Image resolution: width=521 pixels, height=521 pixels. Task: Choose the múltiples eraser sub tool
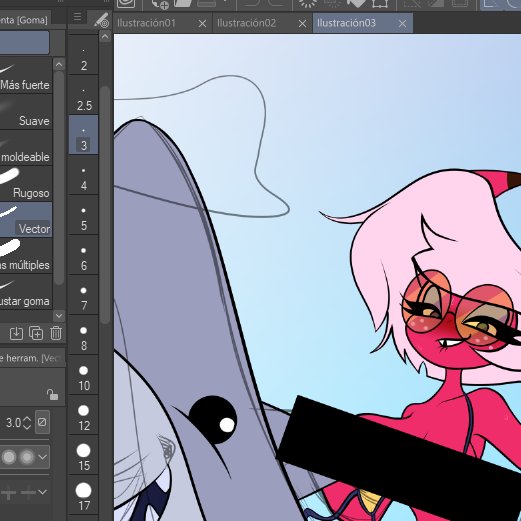tap(26, 256)
